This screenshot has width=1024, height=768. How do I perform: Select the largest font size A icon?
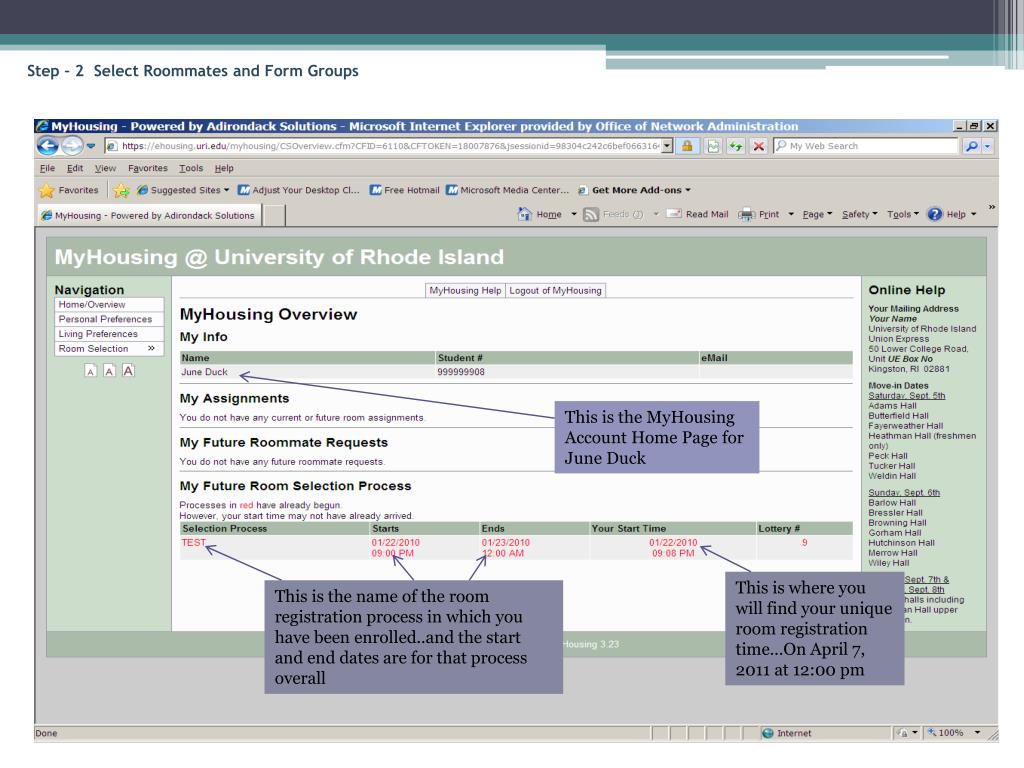click(128, 371)
